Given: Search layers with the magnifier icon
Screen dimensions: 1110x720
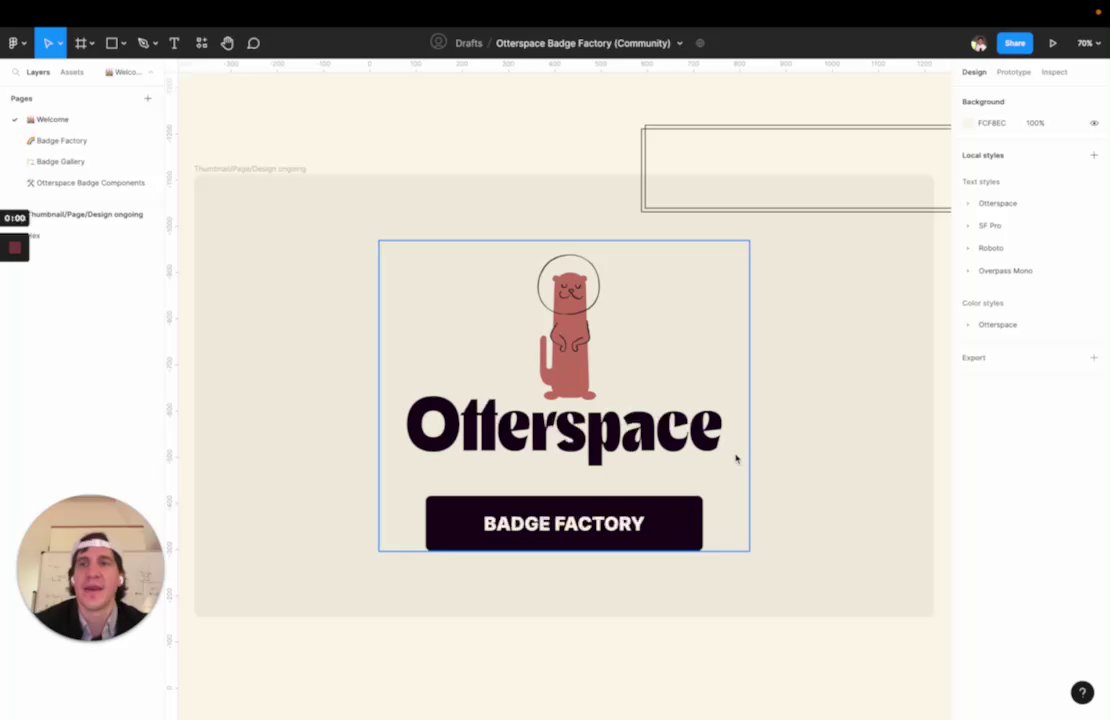Looking at the screenshot, I should tap(16, 72).
